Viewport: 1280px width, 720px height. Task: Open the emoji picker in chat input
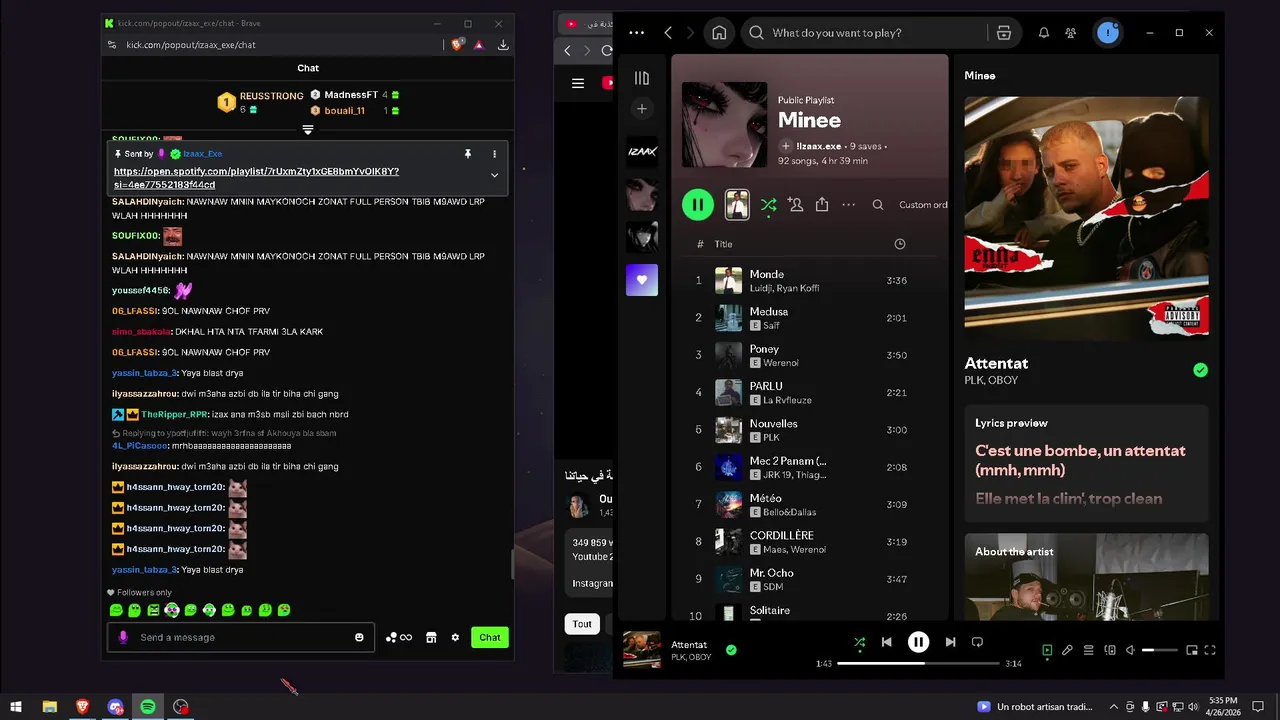pyautogui.click(x=359, y=637)
